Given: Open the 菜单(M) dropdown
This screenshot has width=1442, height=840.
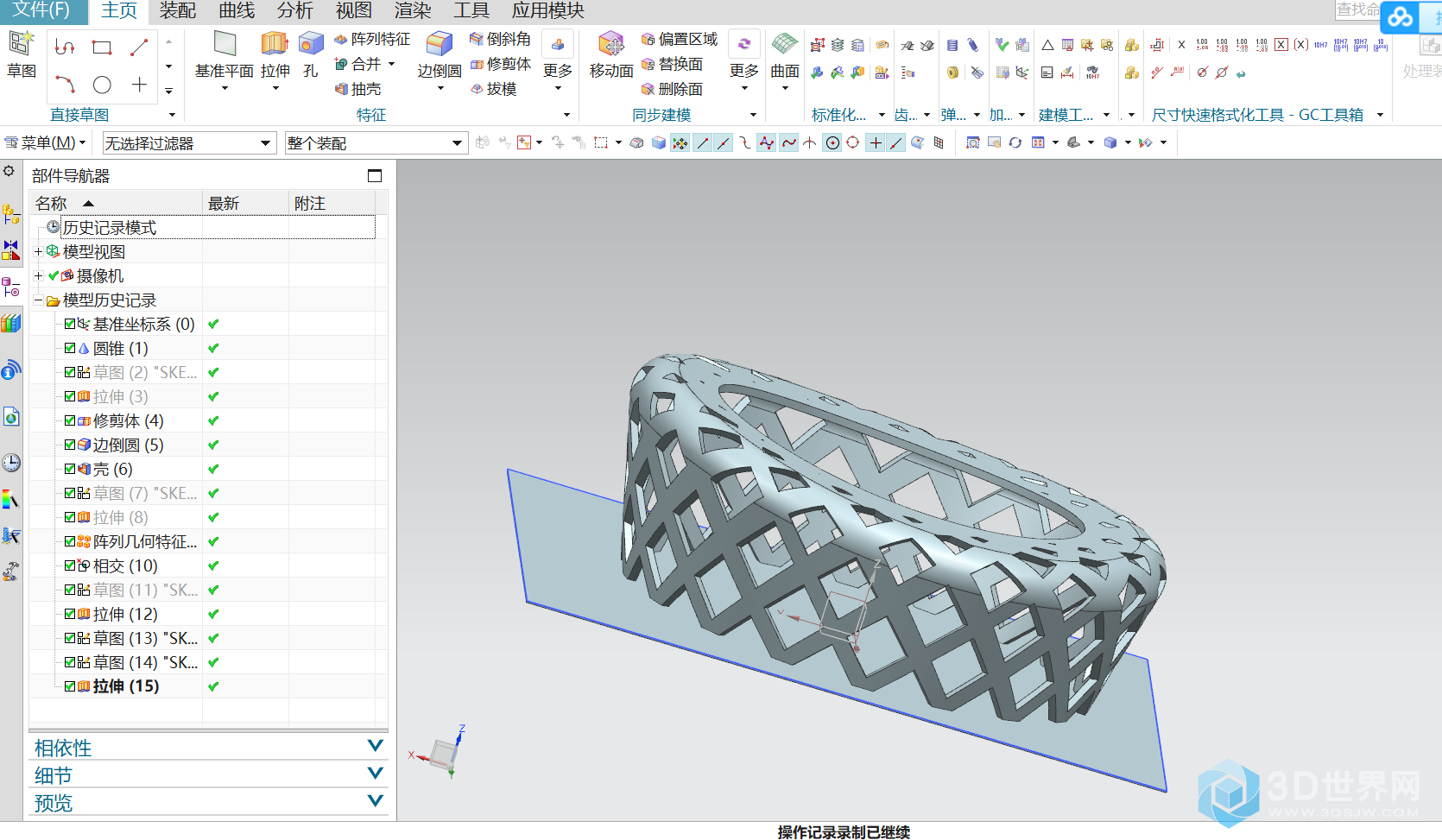Looking at the screenshot, I should 46,142.
